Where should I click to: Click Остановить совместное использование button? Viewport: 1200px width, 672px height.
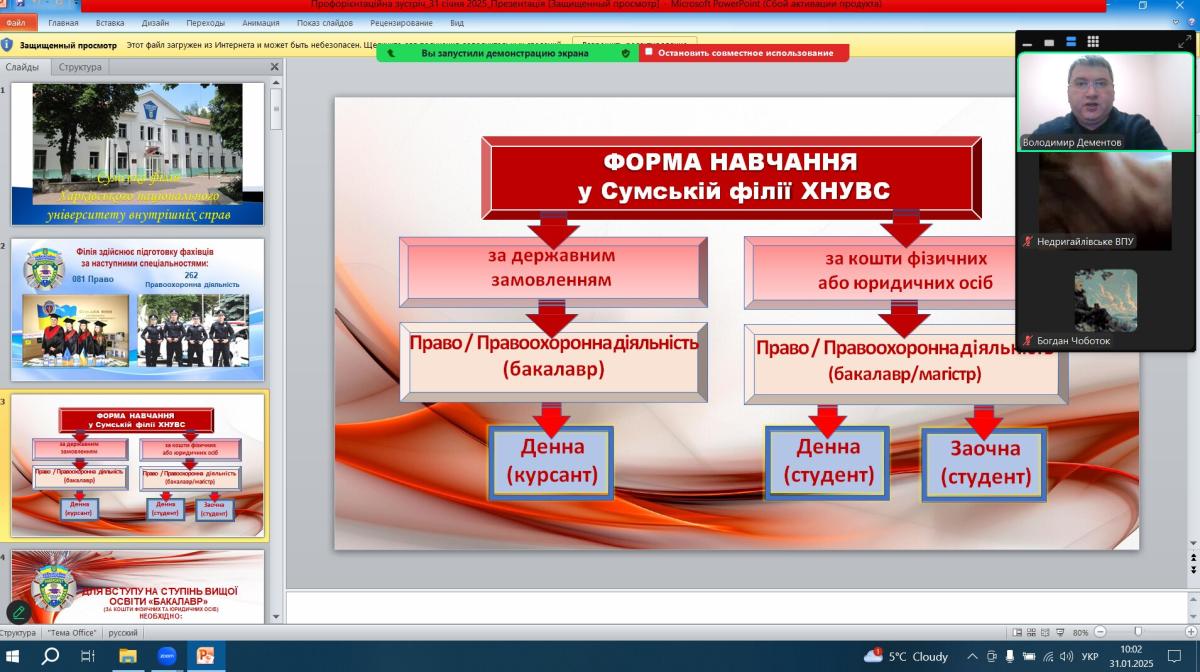tap(745, 53)
